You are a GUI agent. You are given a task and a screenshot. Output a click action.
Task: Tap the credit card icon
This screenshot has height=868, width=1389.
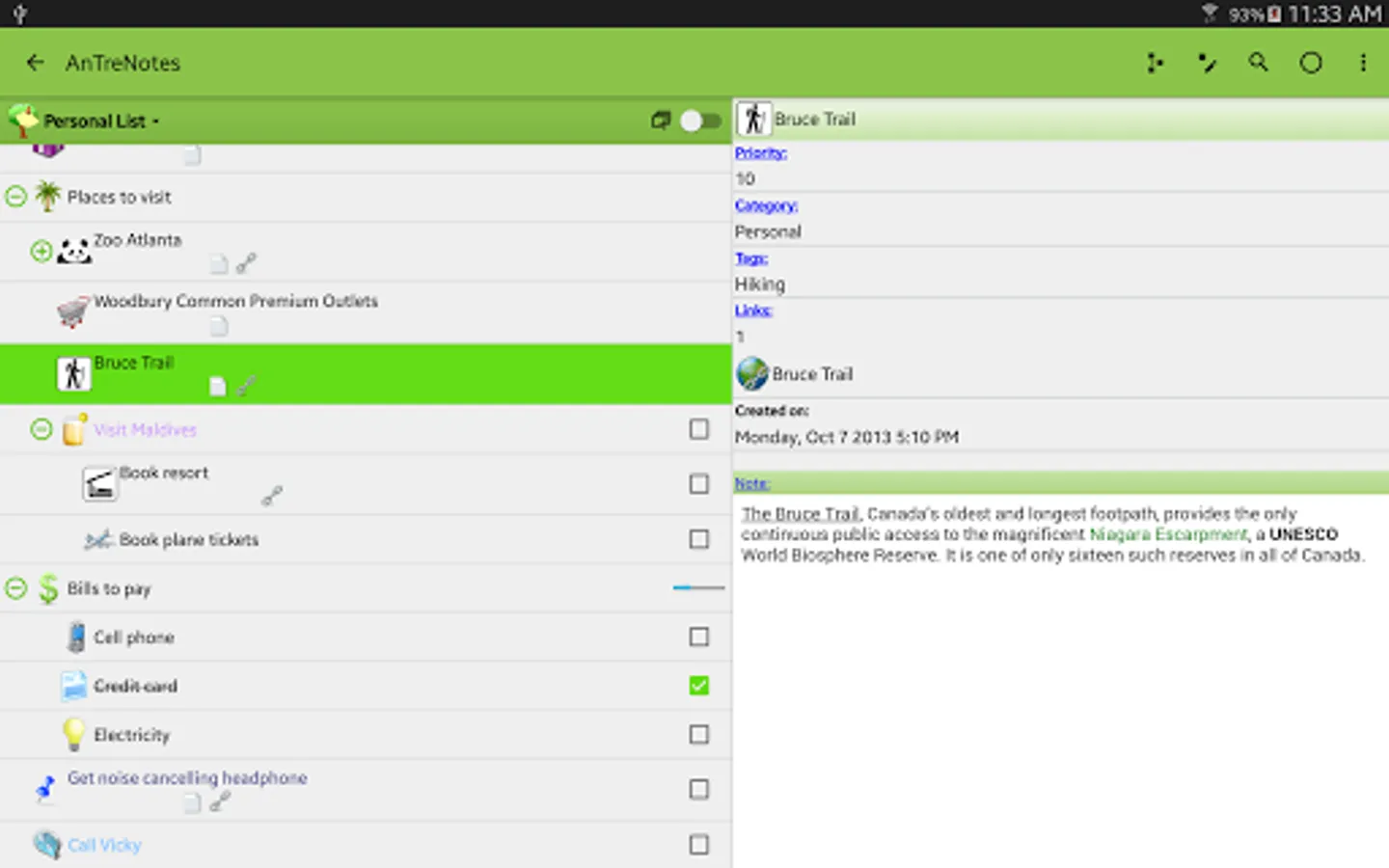[x=74, y=686]
